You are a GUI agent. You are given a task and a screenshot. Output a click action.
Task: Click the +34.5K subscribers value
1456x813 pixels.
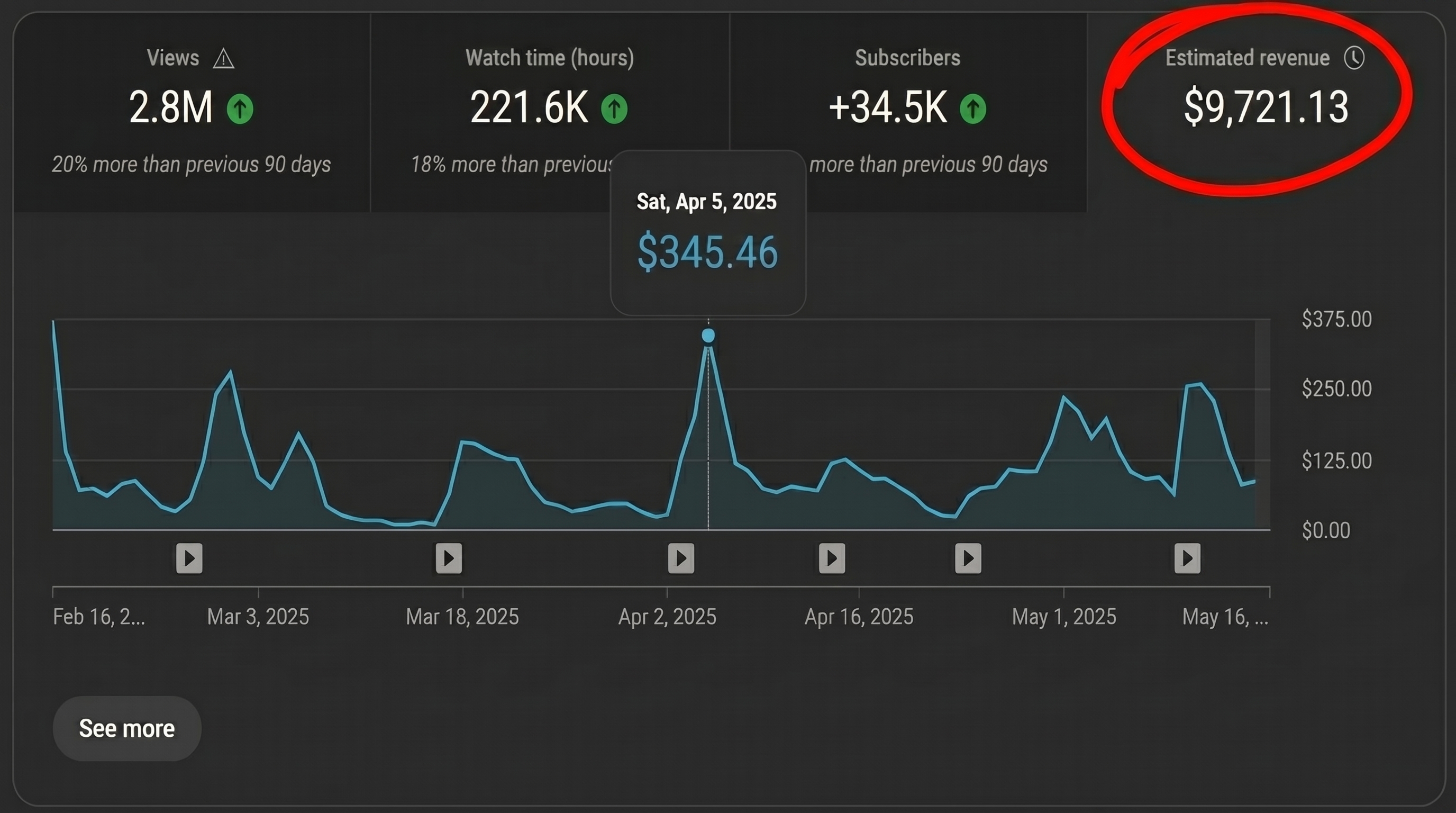click(888, 107)
